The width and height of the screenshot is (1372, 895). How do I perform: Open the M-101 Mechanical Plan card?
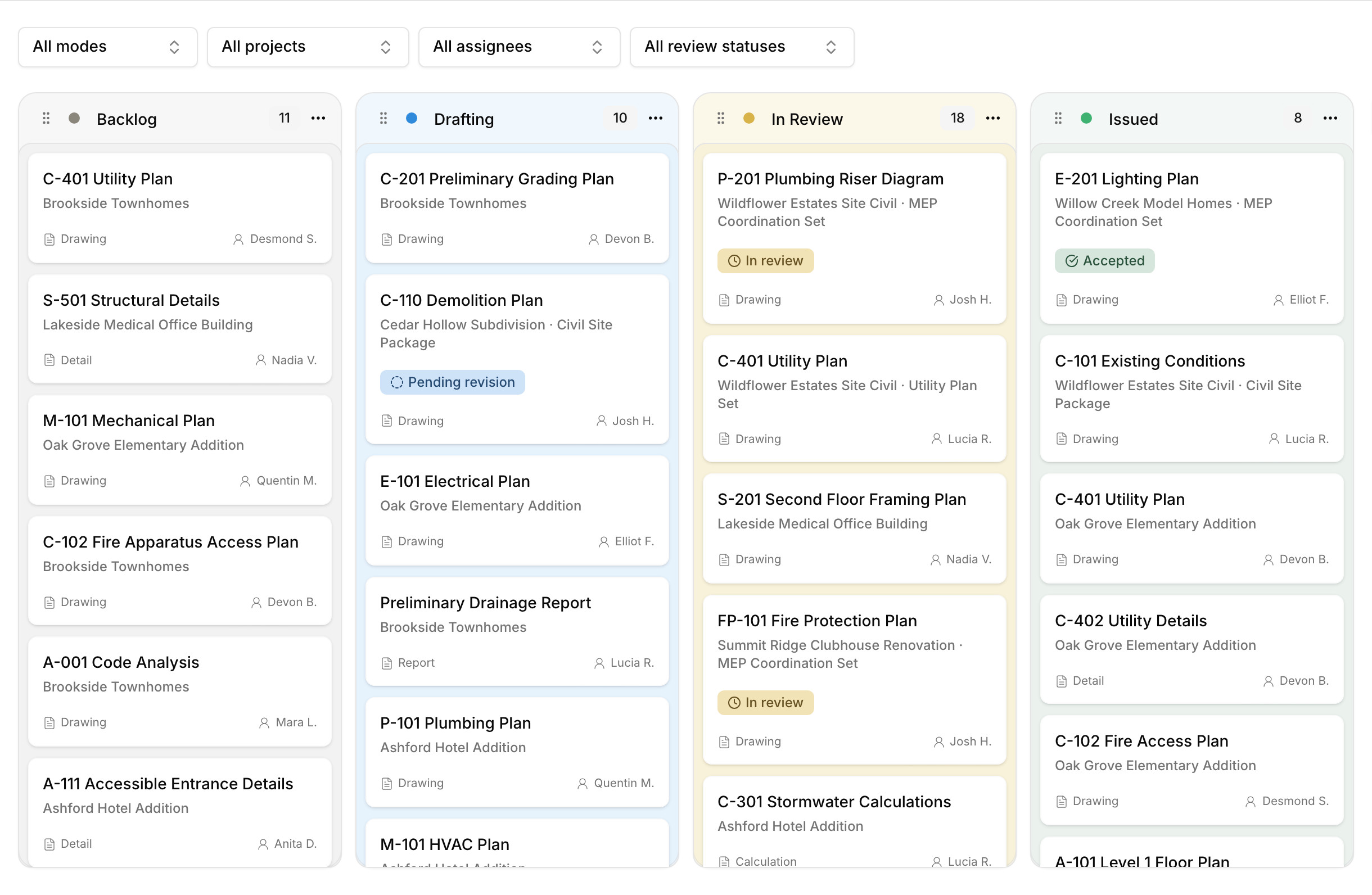[180, 450]
